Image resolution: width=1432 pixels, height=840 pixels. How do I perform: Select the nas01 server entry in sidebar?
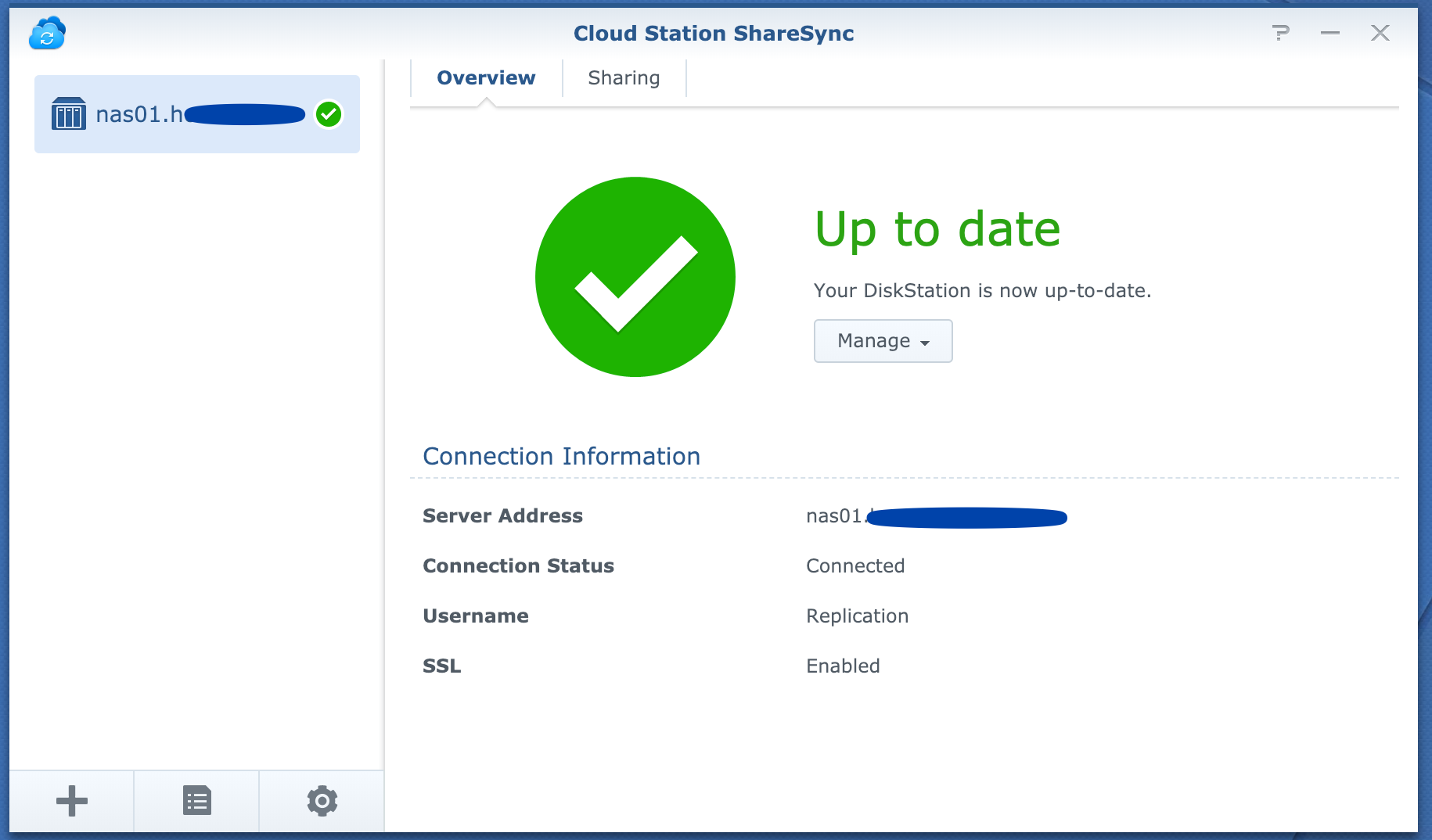click(x=197, y=114)
